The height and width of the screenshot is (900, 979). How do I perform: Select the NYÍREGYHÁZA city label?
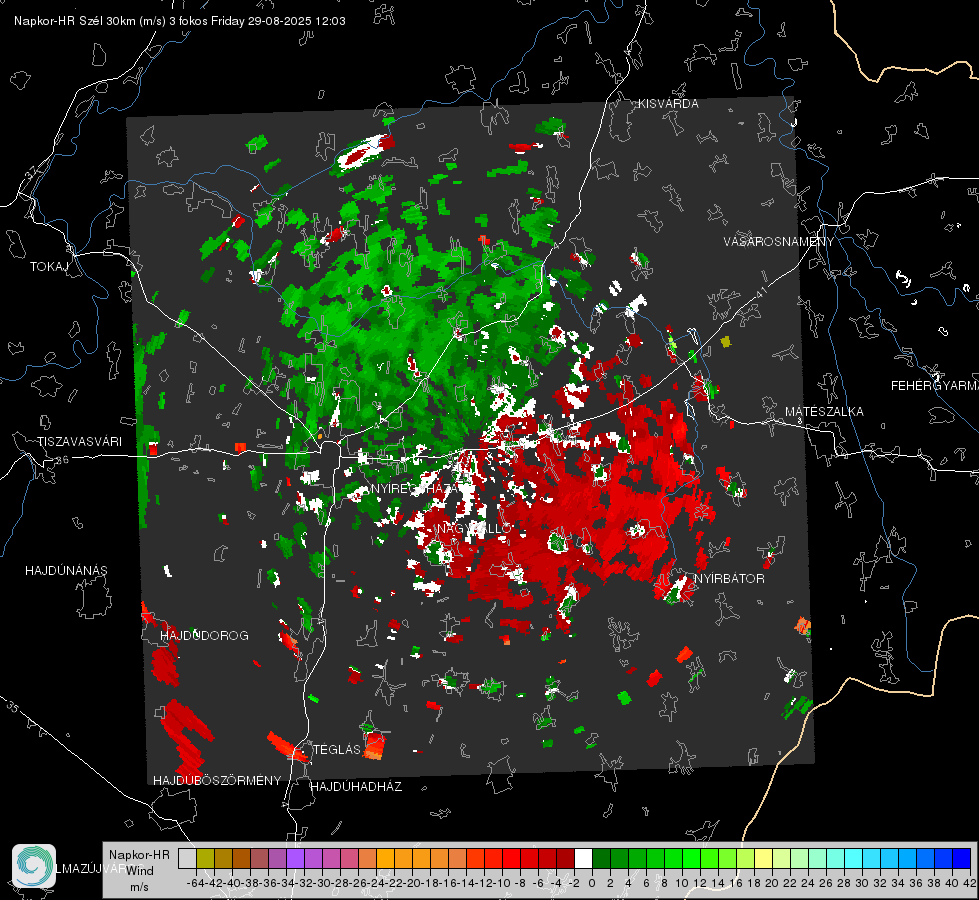(415, 489)
